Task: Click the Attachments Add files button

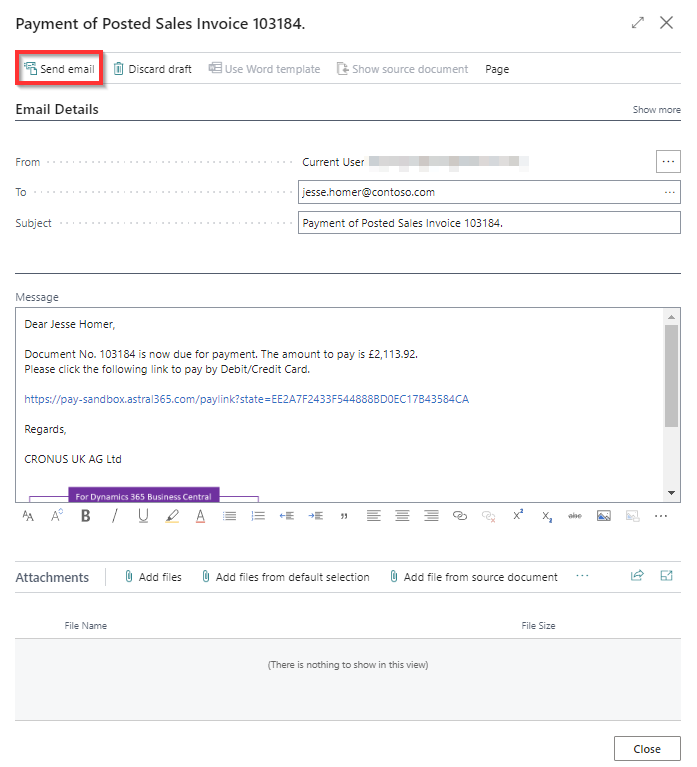Action: click(153, 577)
